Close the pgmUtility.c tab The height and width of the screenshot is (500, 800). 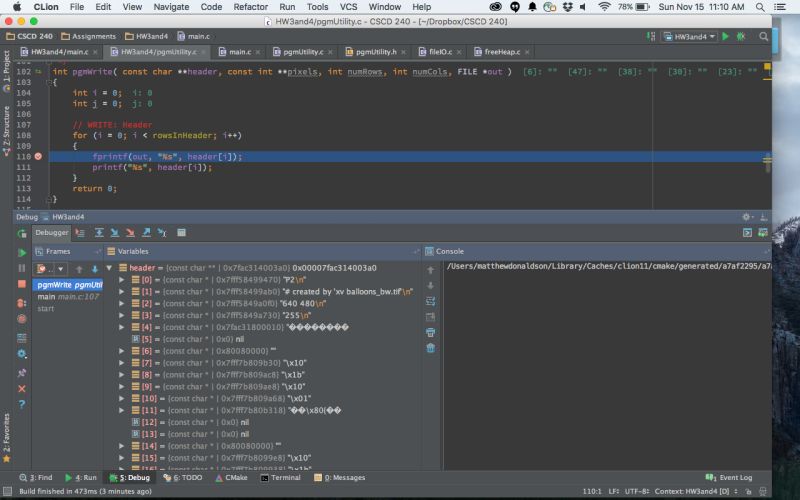tap(330, 52)
